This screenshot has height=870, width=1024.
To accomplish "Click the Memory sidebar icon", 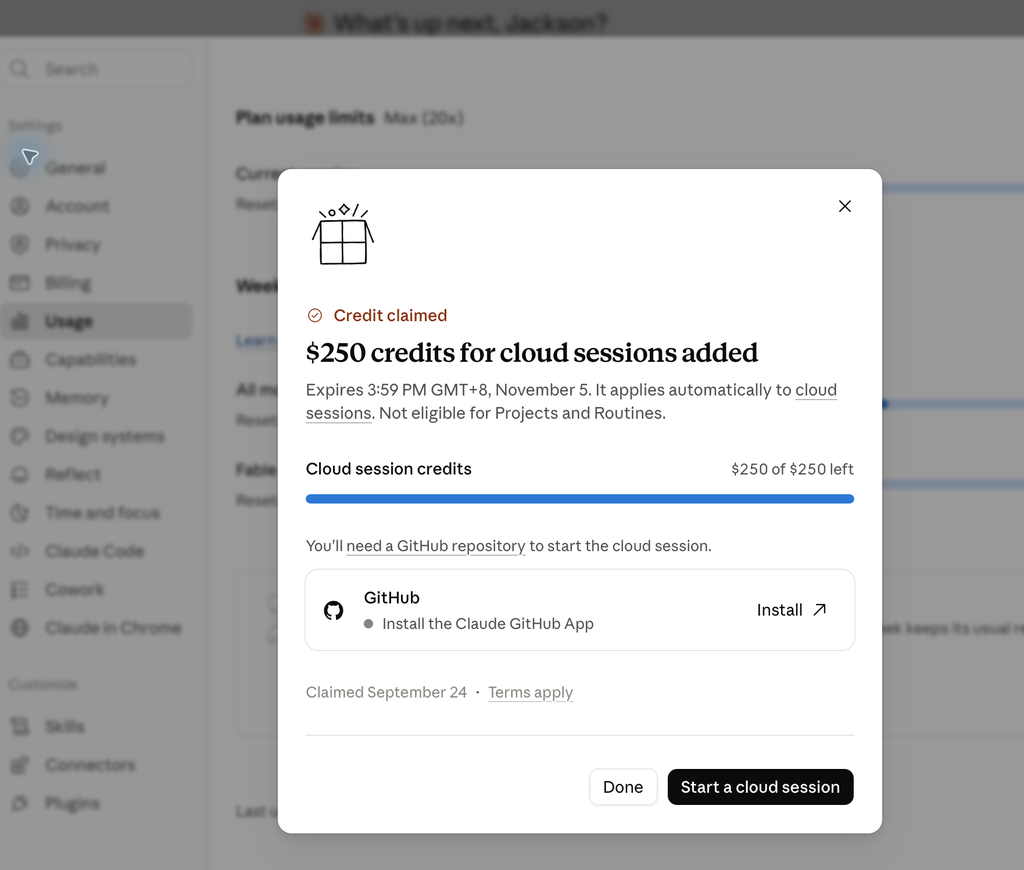I will [20, 398].
